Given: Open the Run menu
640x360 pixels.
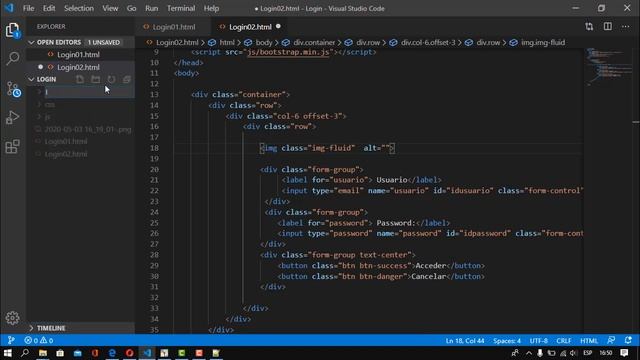Looking at the screenshot, I should (x=151, y=8).
